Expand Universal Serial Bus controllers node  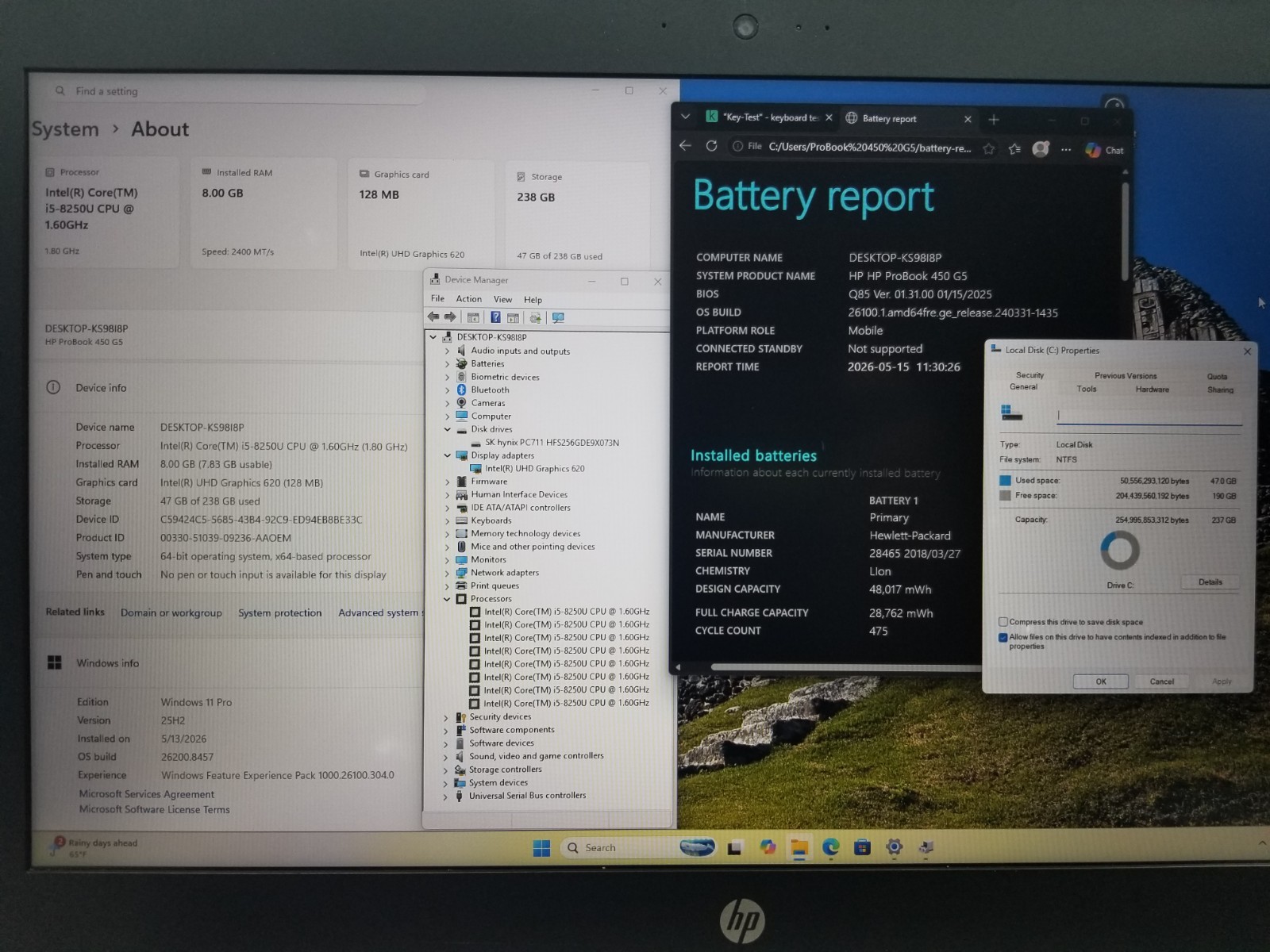(x=445, y=797)
